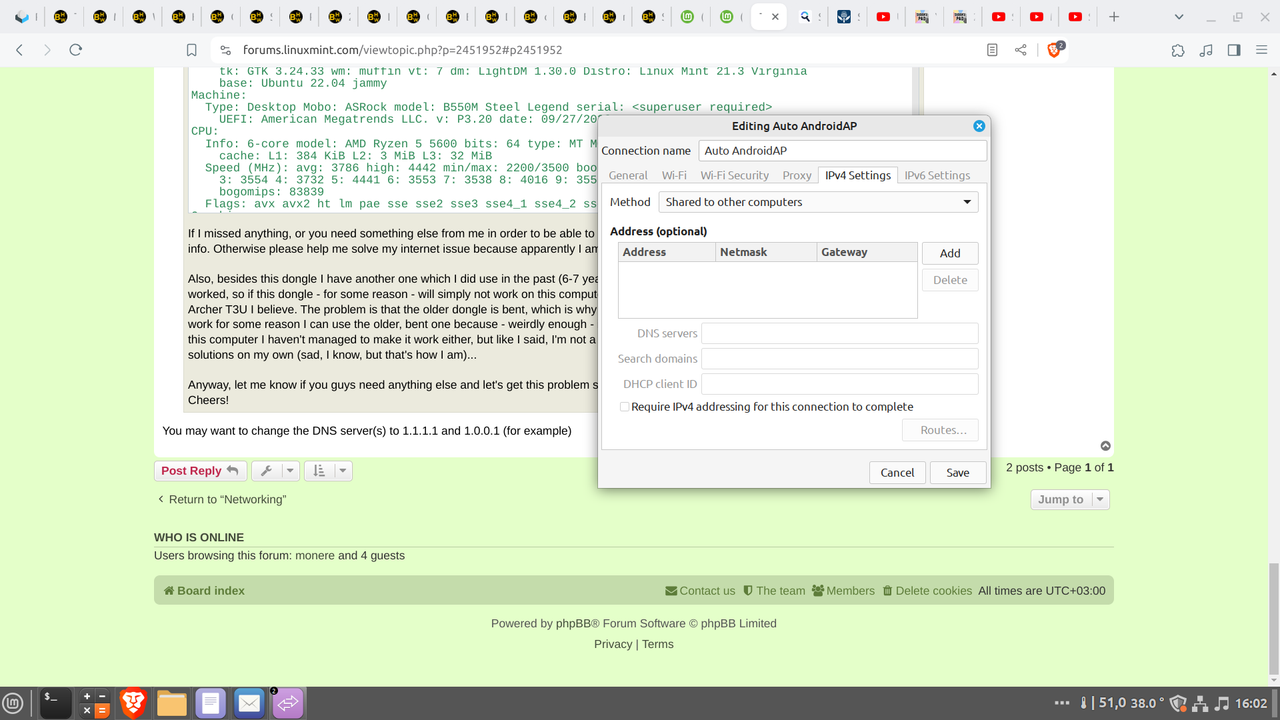Switch to the Wi-Fi tab

(674, 175)
